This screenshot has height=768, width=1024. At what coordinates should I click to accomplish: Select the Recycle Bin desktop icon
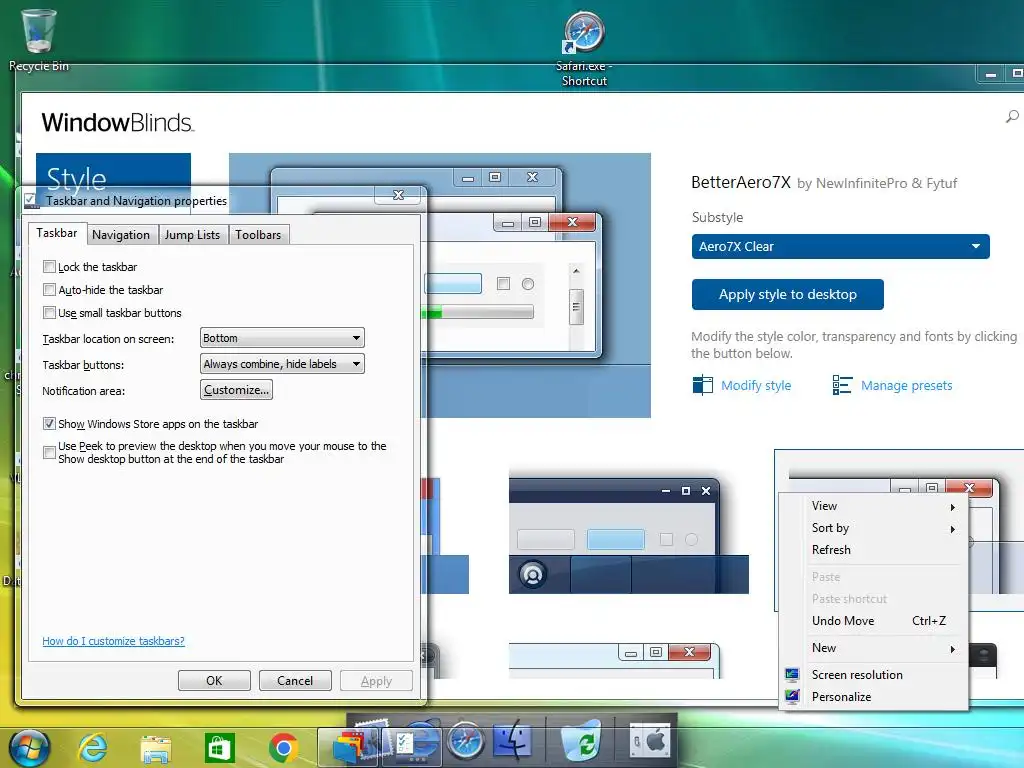39,39
